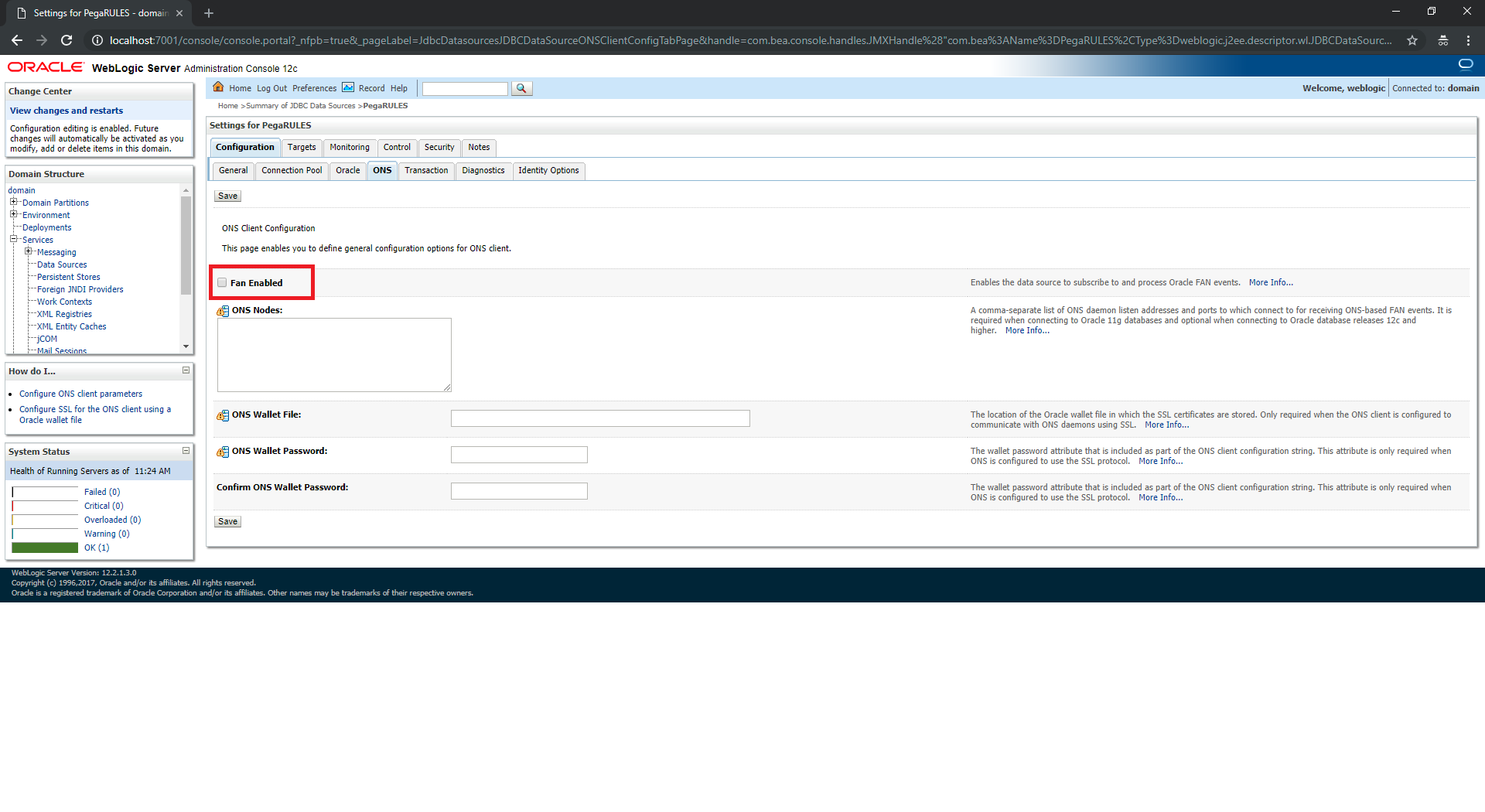Click the bottom Save button
Viewport: 1485px width, 812px height.
coord(227,522)
